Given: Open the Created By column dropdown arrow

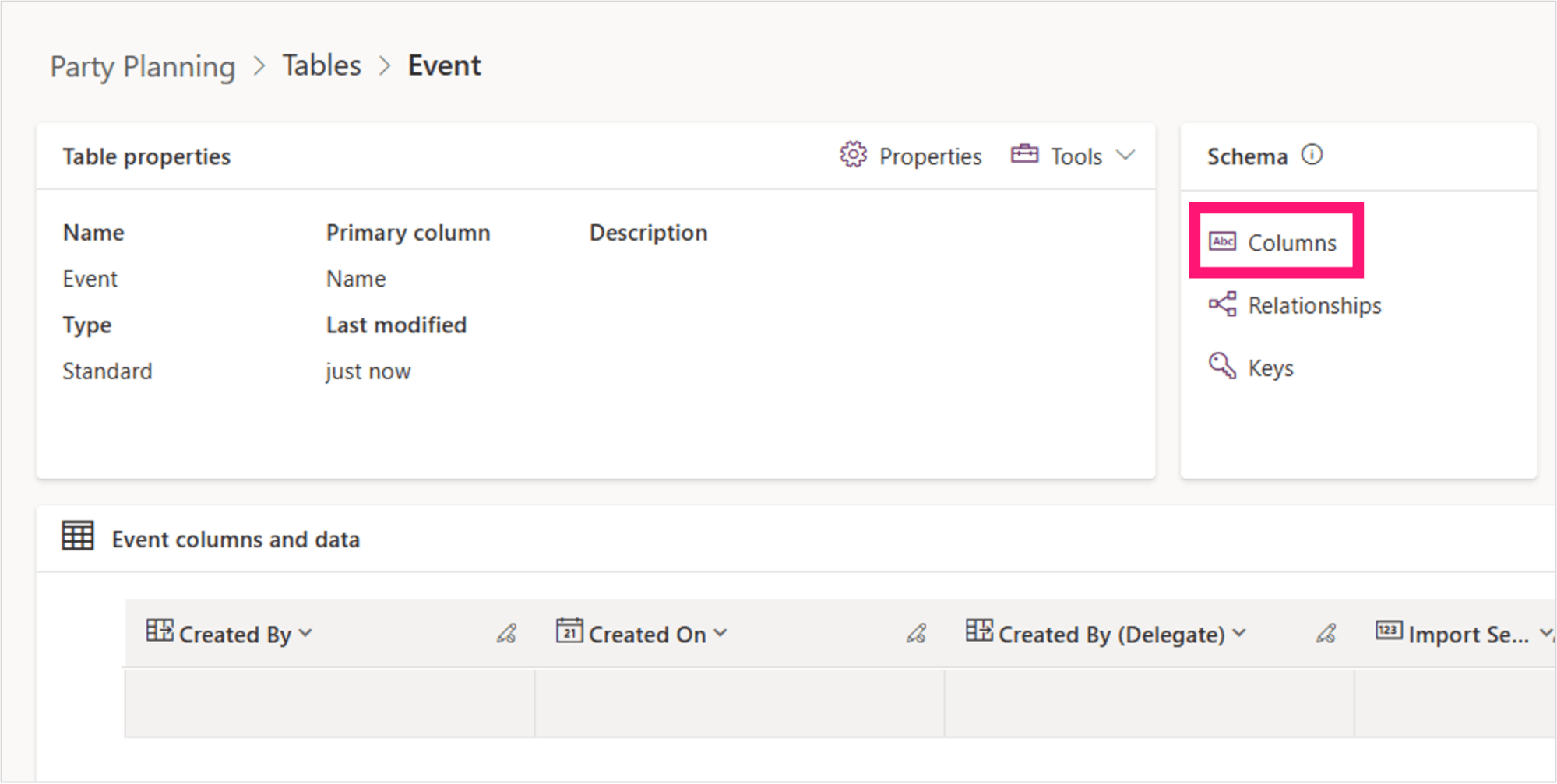Looking at the screenshot, I should [305, 634].
